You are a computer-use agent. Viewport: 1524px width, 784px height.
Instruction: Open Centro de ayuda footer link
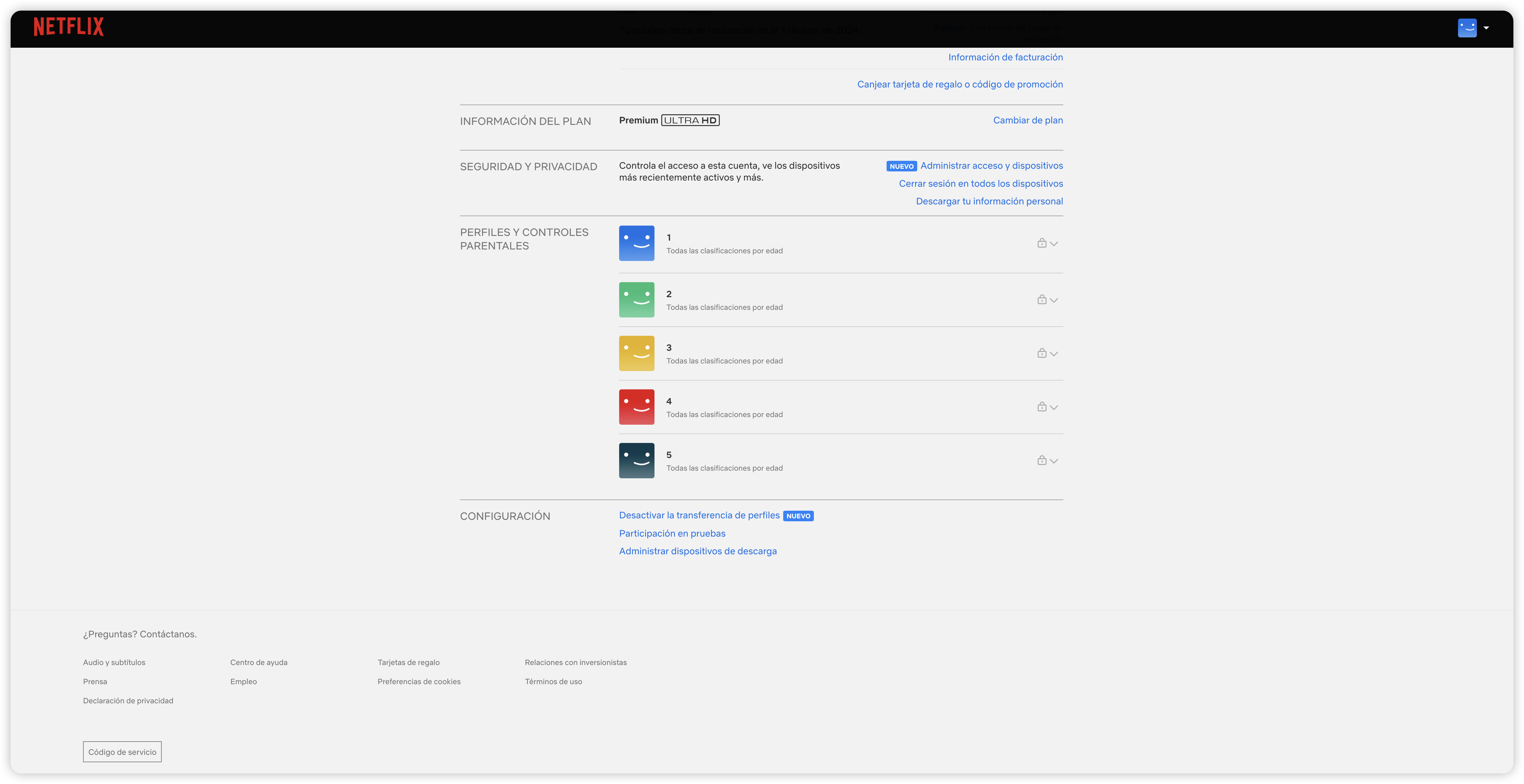tap(259, 662)
